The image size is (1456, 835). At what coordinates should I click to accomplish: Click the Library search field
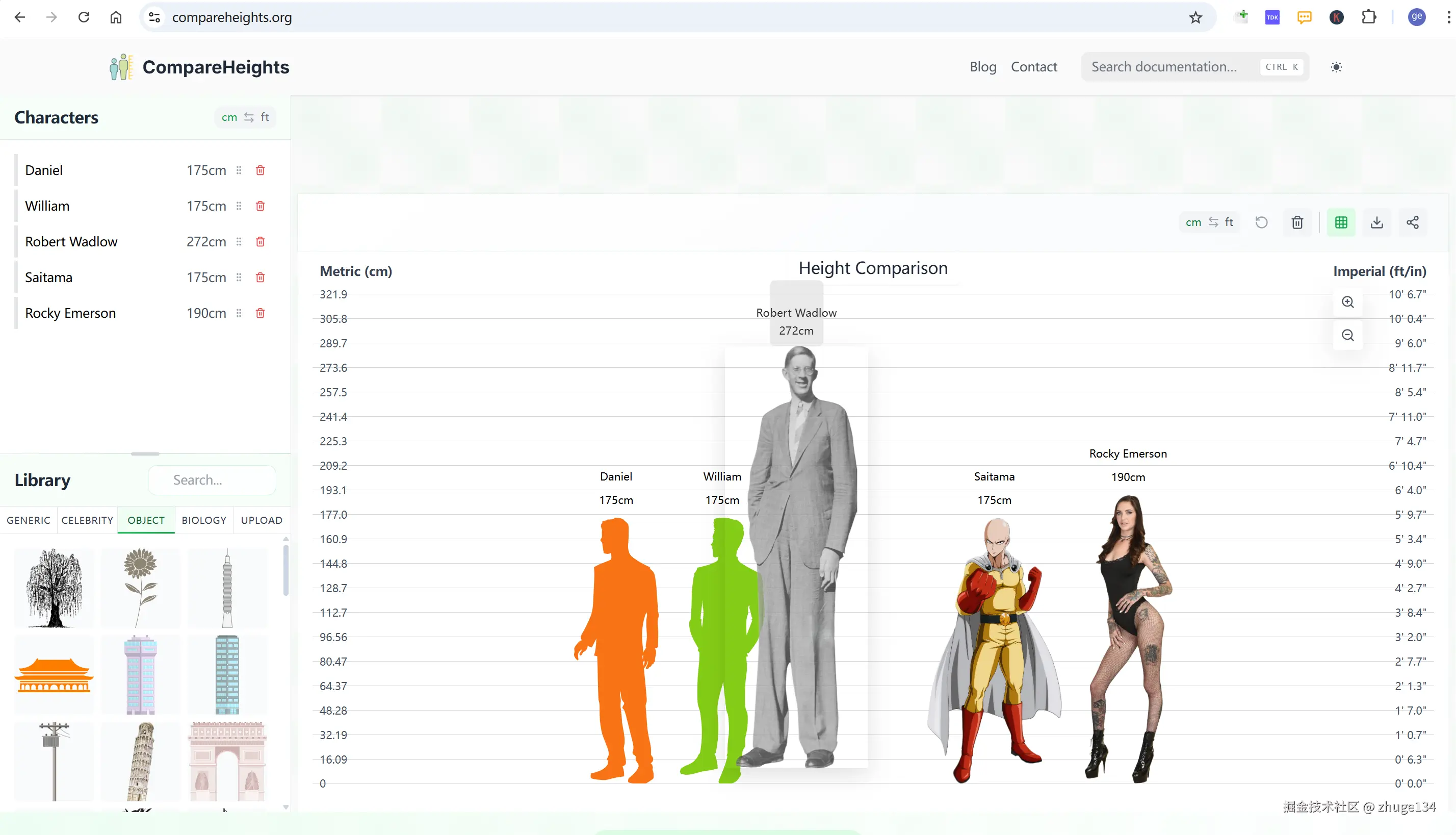pyautogui.click(x=212, y=480)
